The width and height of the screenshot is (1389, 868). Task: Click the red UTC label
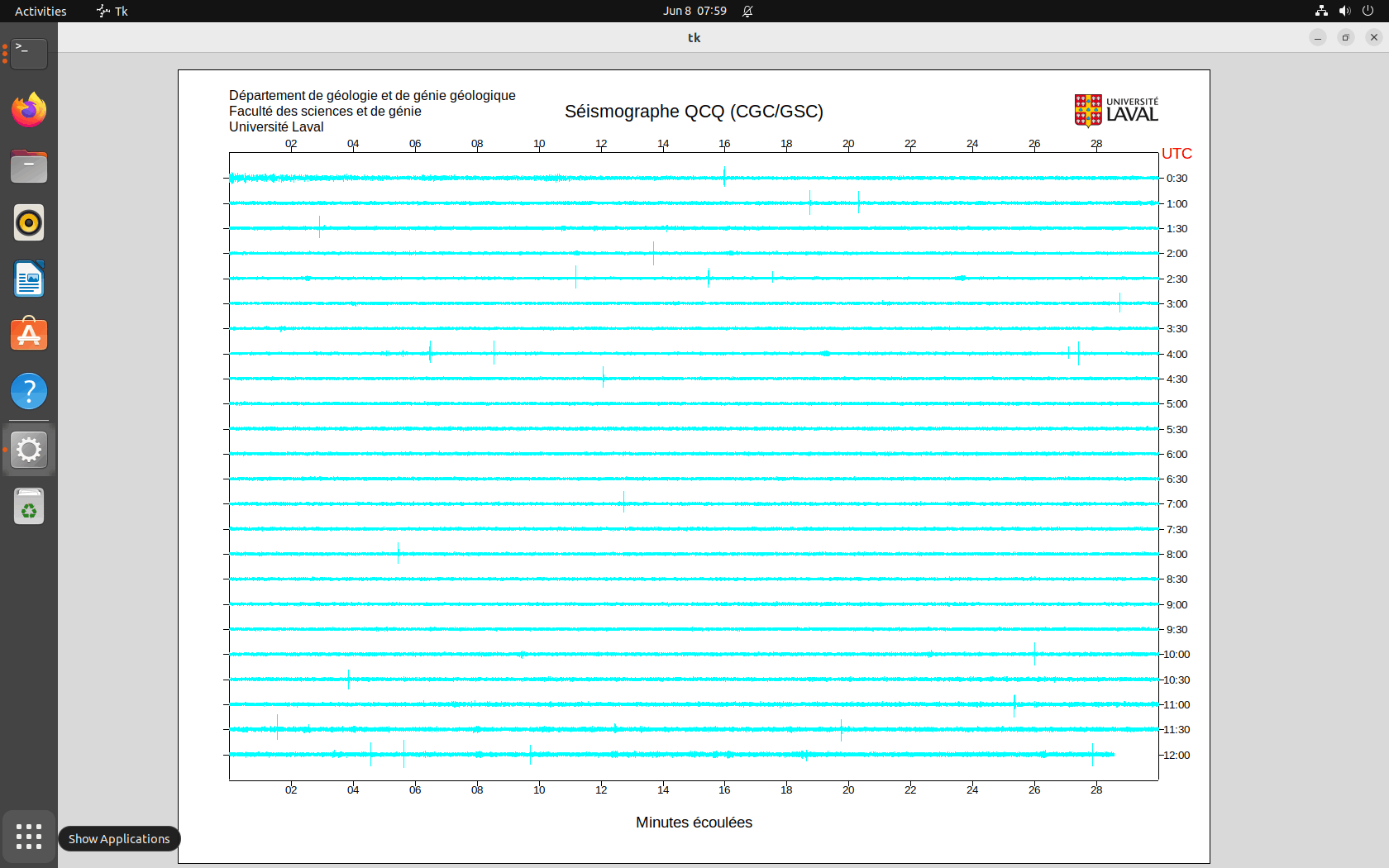1177,154
